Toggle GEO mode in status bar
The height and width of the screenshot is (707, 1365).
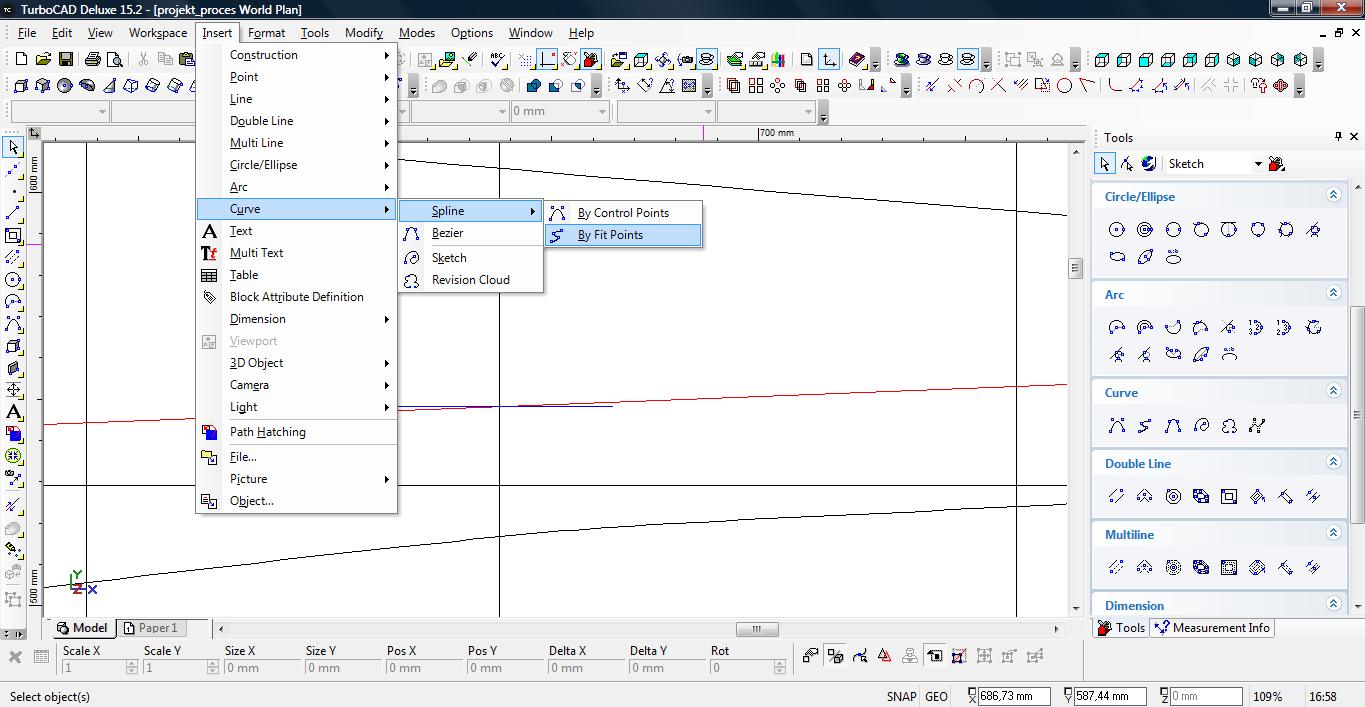tap(936, 697)
